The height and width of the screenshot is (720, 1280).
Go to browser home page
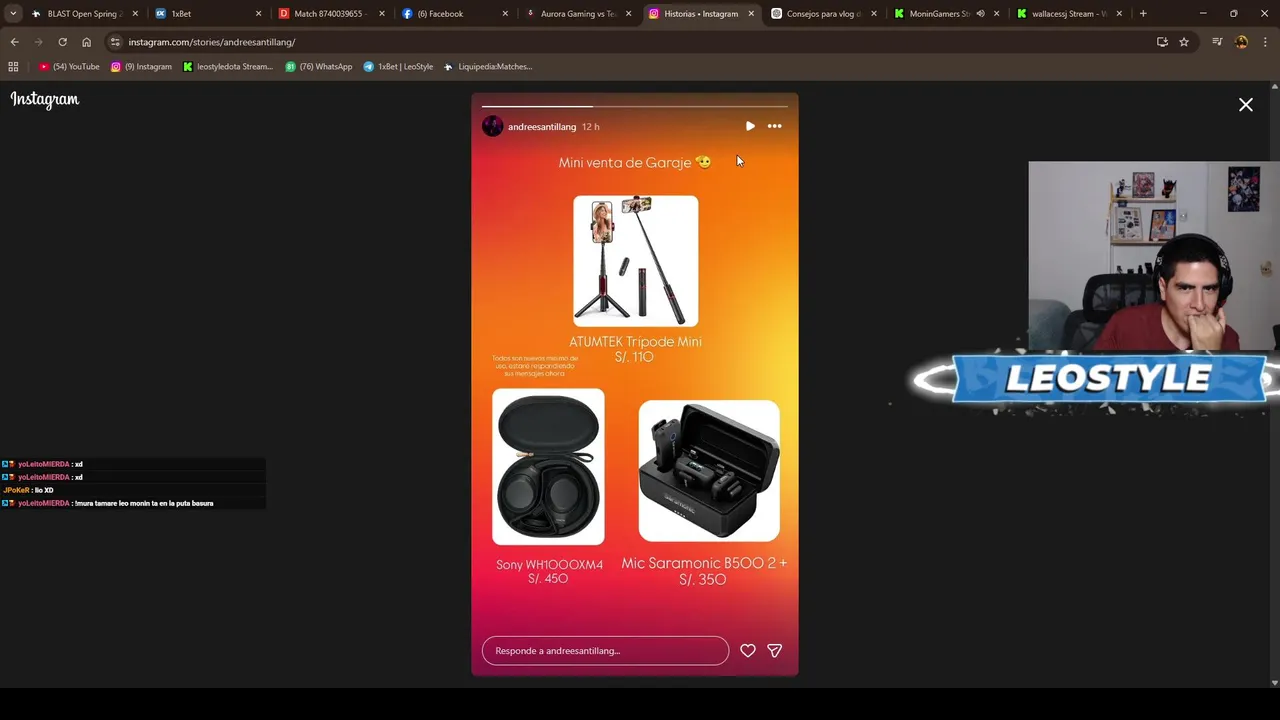click(x=86, y=42)
